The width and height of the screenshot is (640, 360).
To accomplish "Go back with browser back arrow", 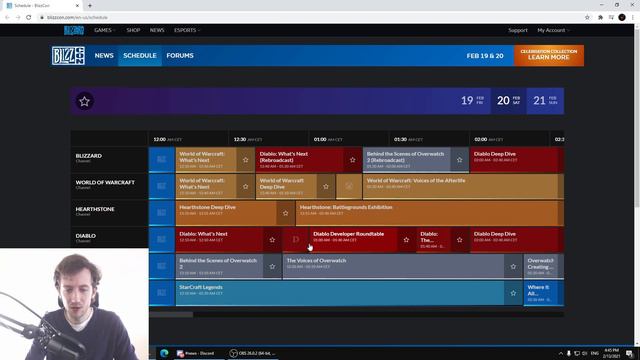I will 7,17.
